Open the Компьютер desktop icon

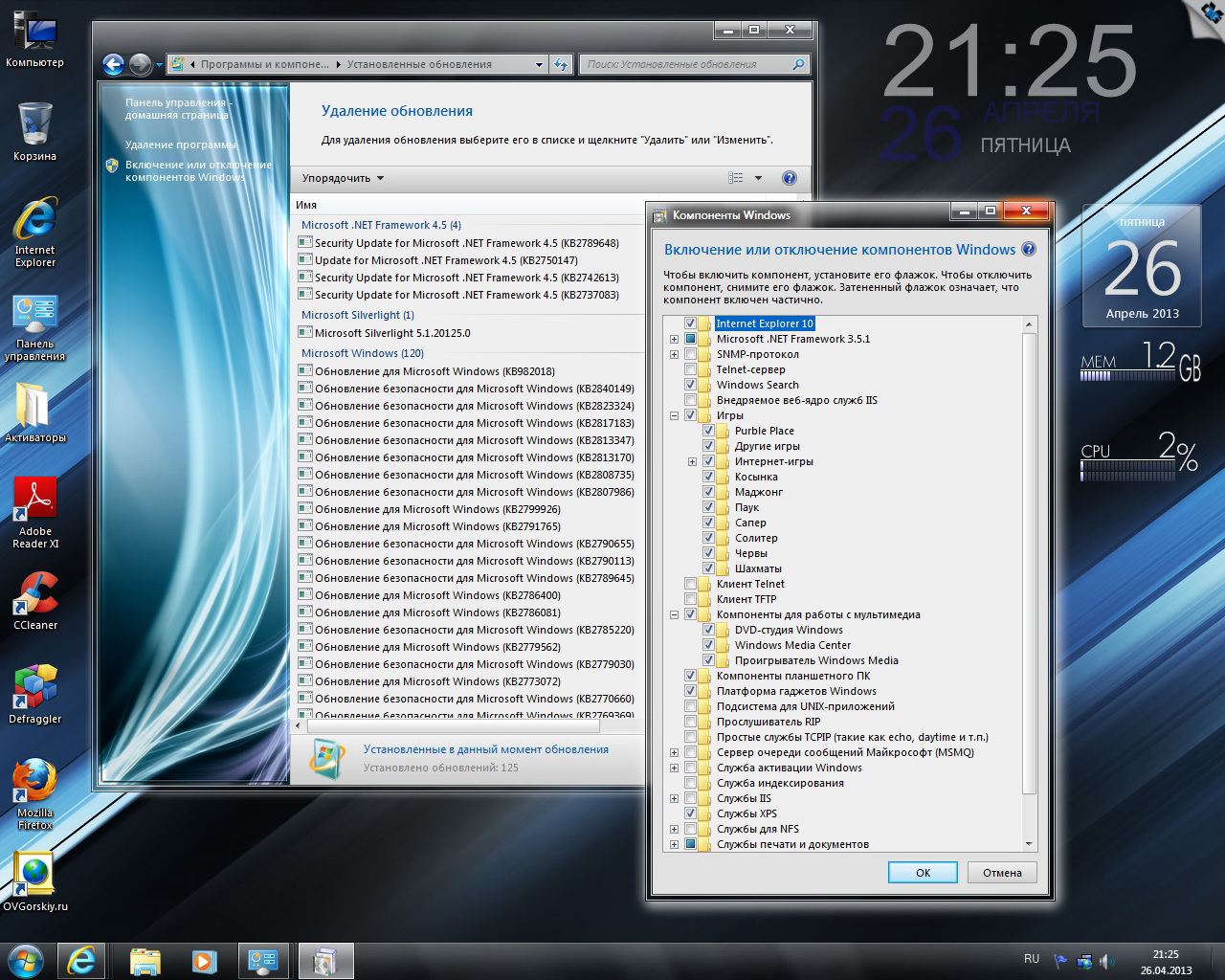tap(34, 38)
